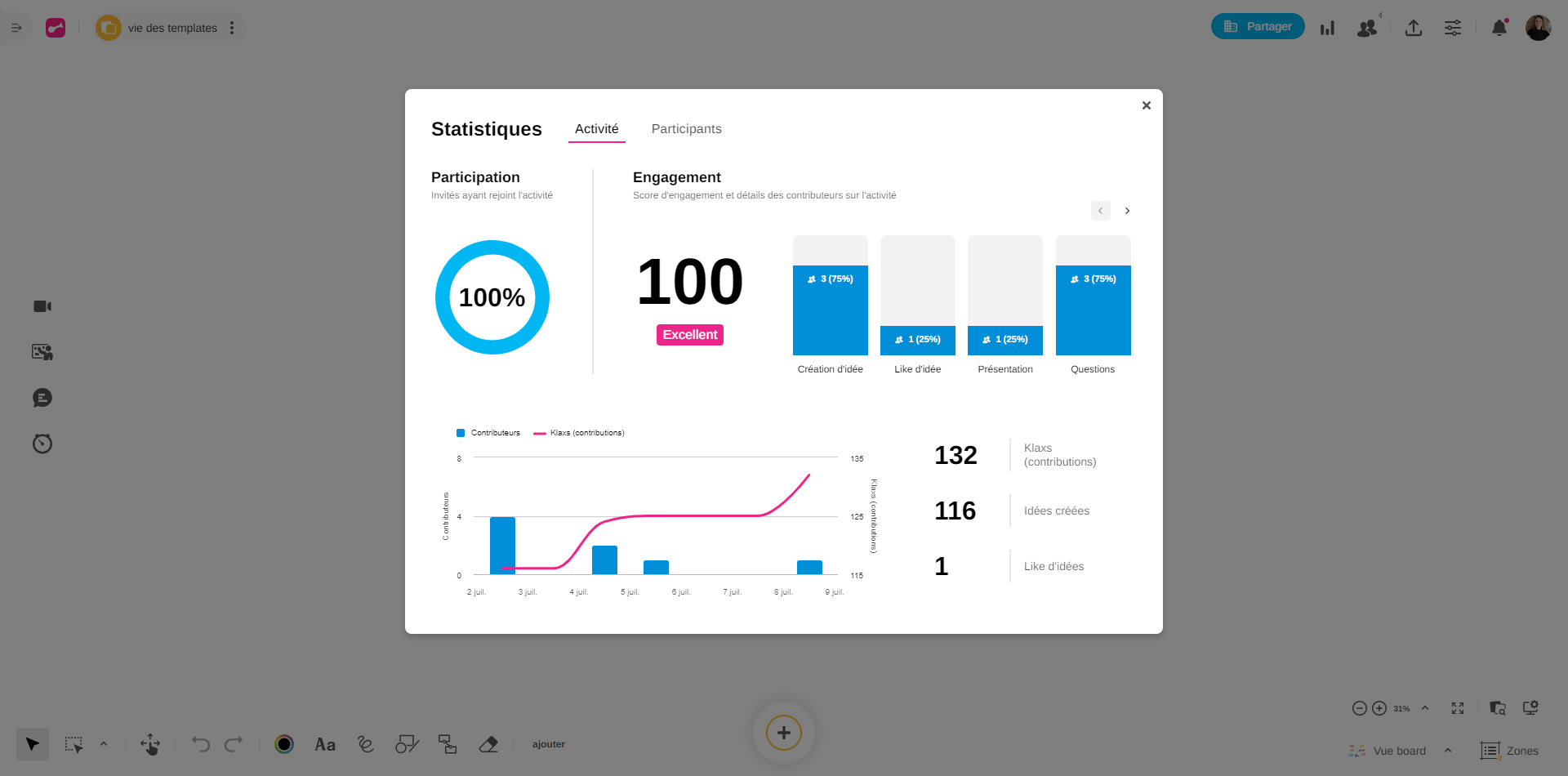
Task: Select the freehand drawing tool
Action: coord(366,744)
